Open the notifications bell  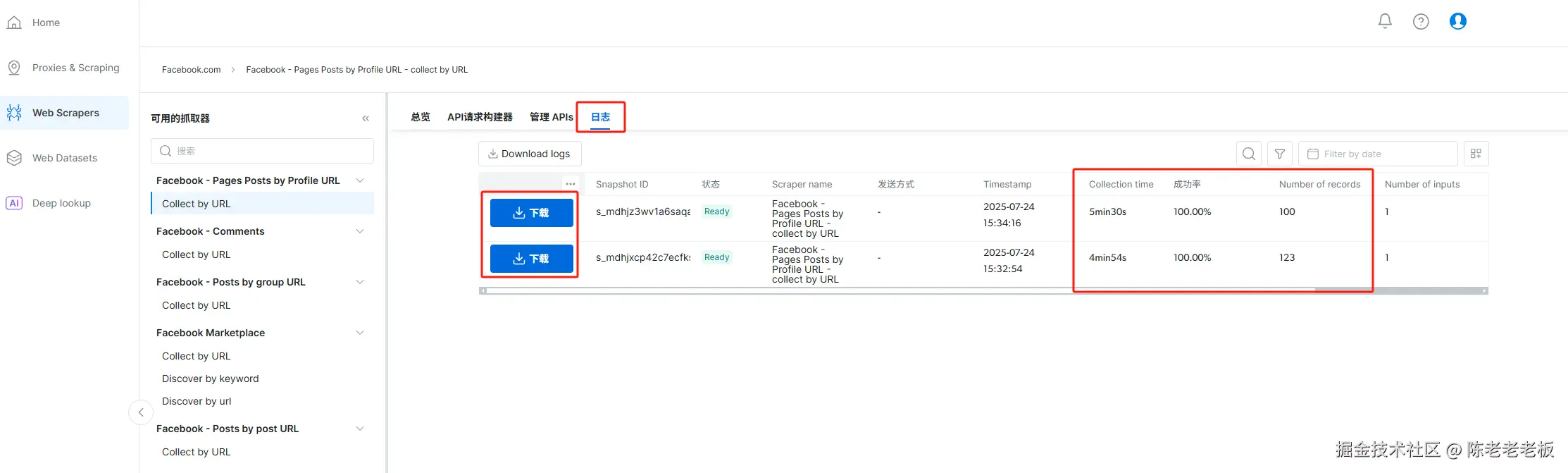tap(1385, 21)
